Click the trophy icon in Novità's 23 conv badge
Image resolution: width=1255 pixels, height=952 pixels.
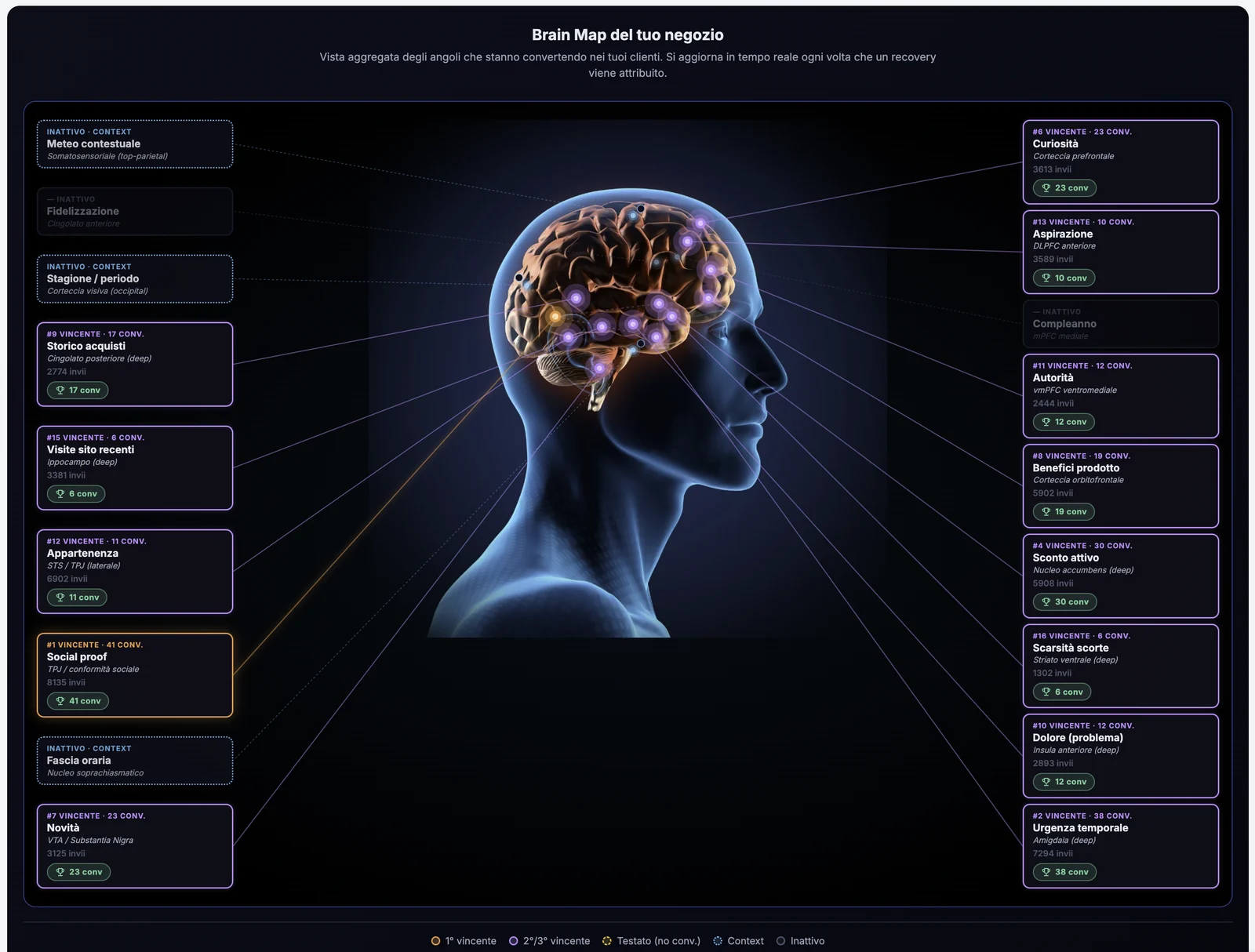point(60,872)
